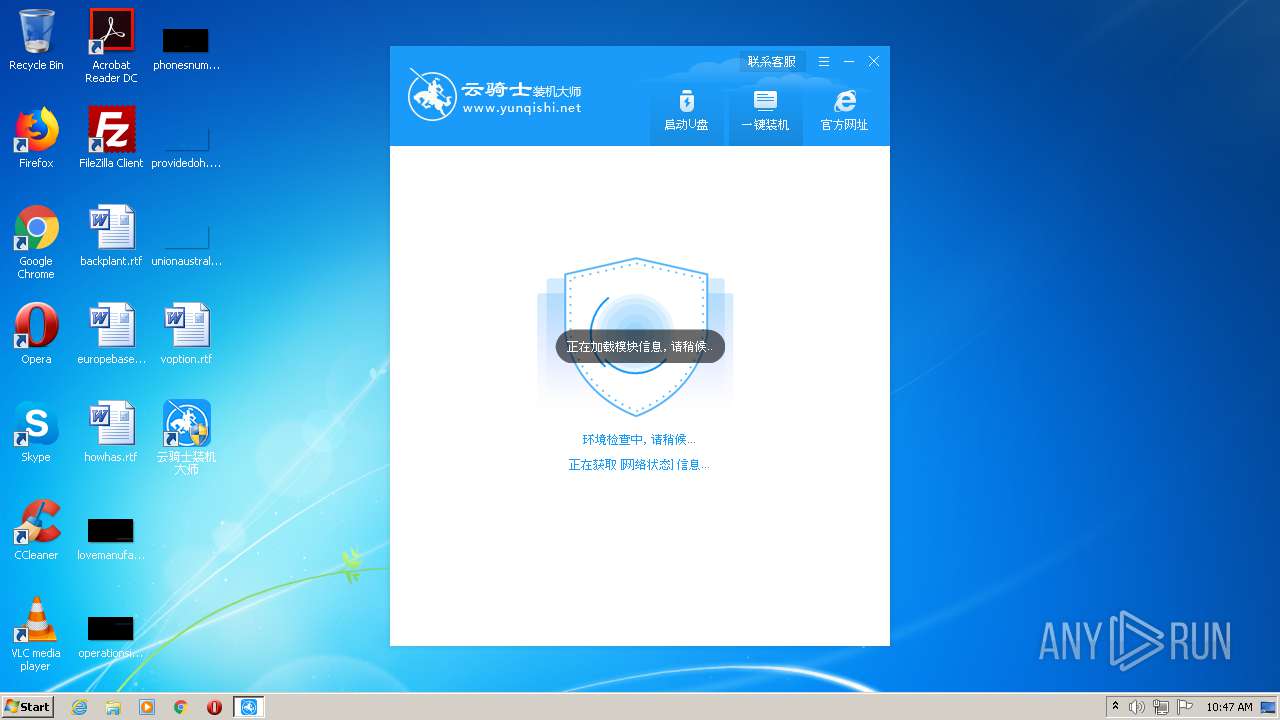Click the shield loading graphic
Image resolution: width=1280 pixels, height=720 pixels.
tap(635, 336)
